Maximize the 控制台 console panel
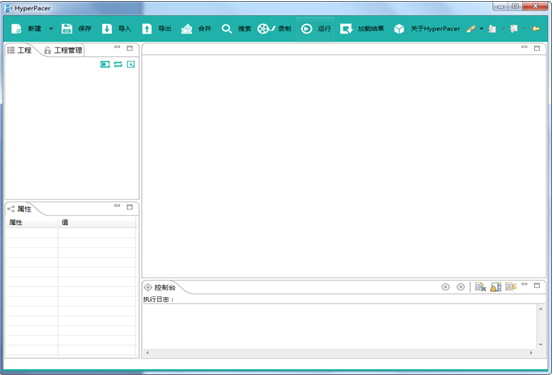Viewport: 553px width, 375px height. point(537,285)
